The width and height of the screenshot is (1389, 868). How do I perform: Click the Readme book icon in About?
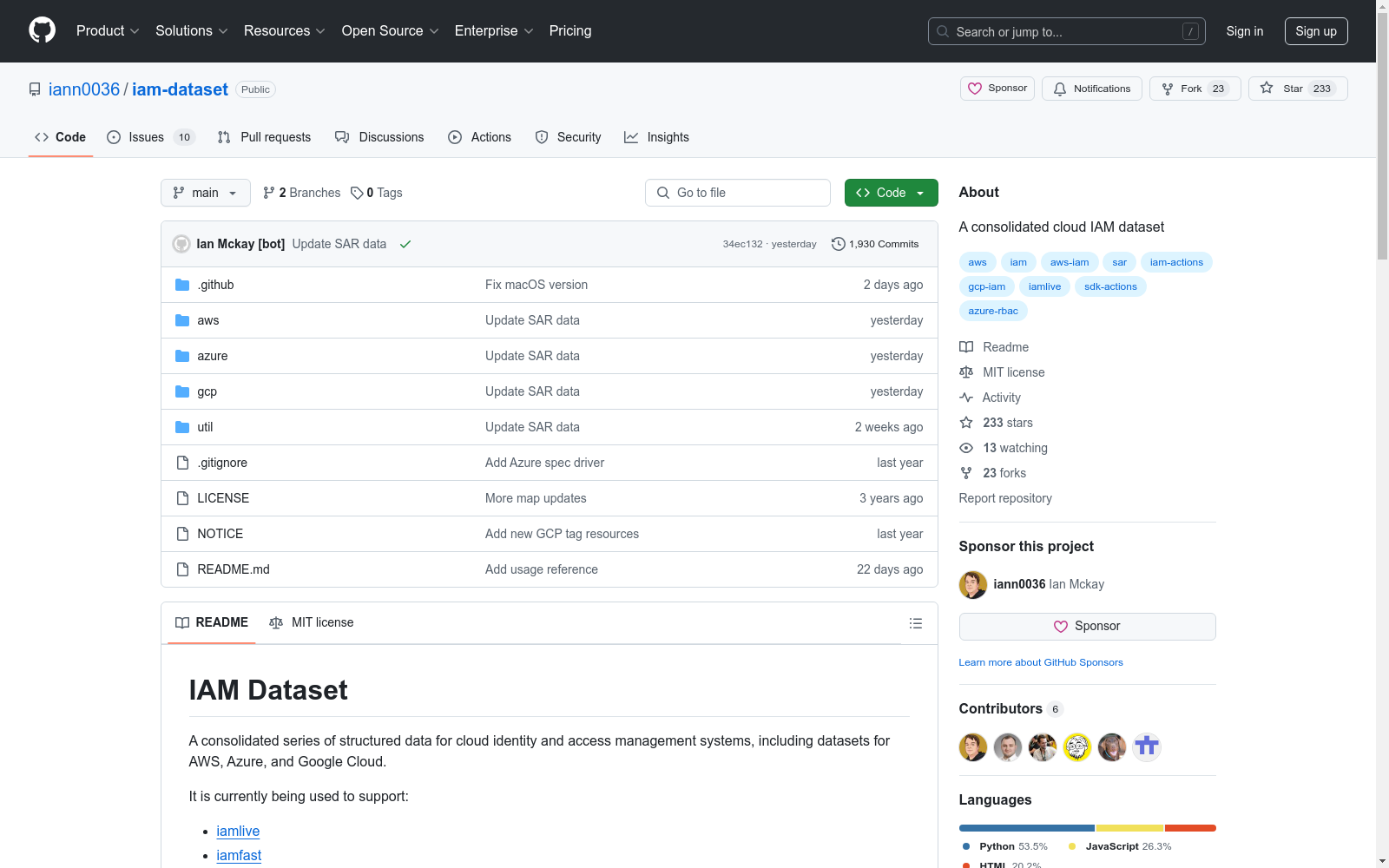click(966, 347)
